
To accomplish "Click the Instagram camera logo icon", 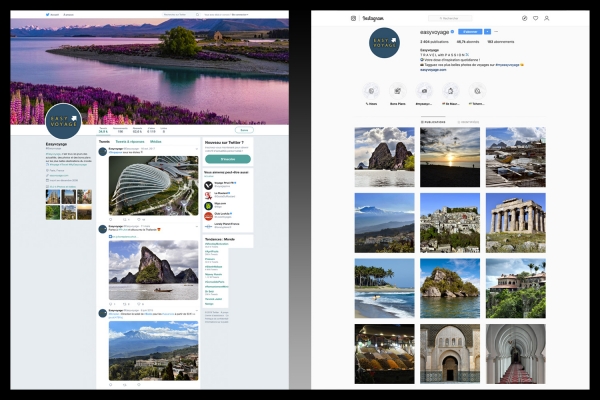I will (x=353, y=18).
